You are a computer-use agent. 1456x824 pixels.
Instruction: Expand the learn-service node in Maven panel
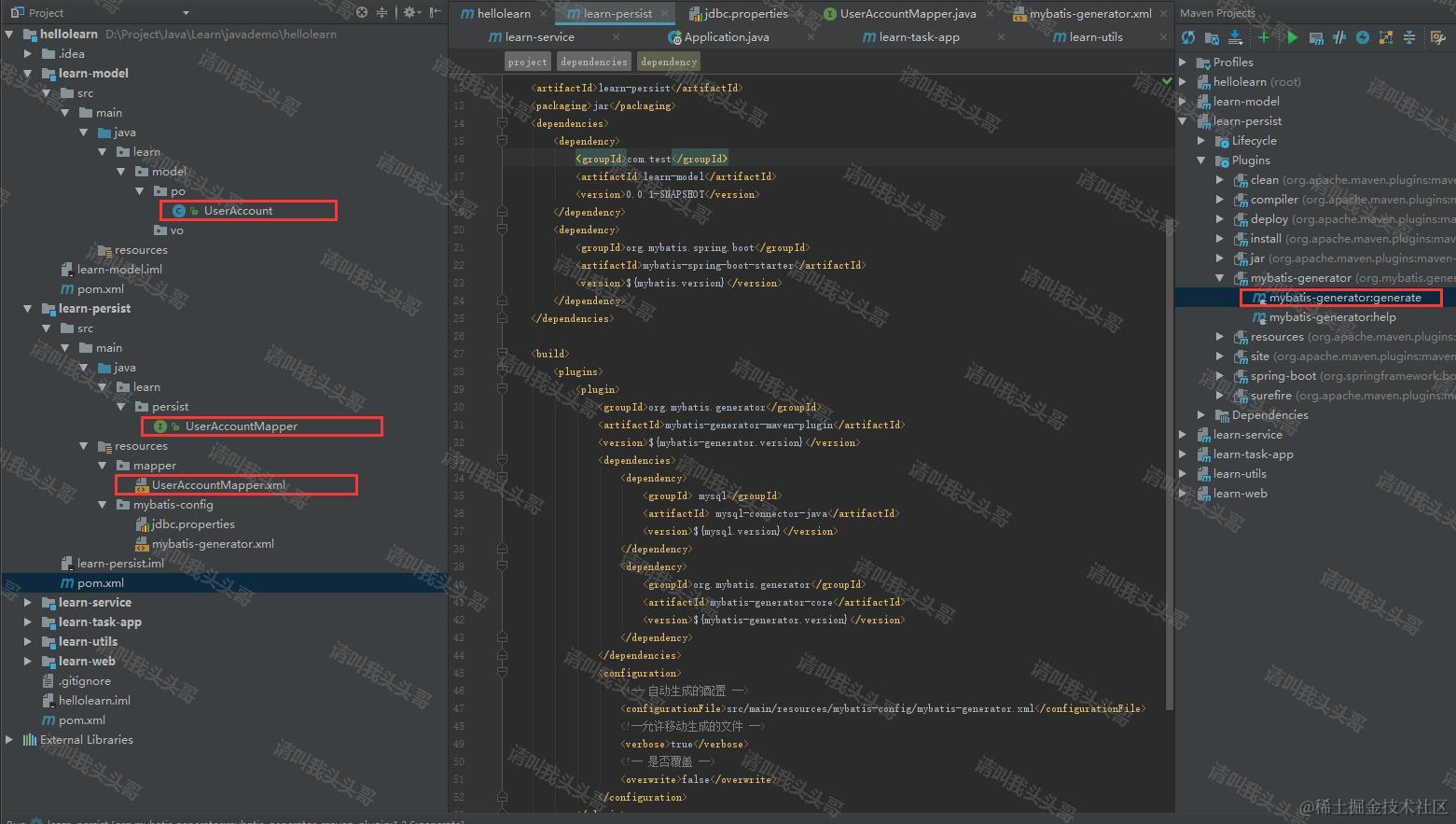pyautogui.click(x=1185, y=434)
